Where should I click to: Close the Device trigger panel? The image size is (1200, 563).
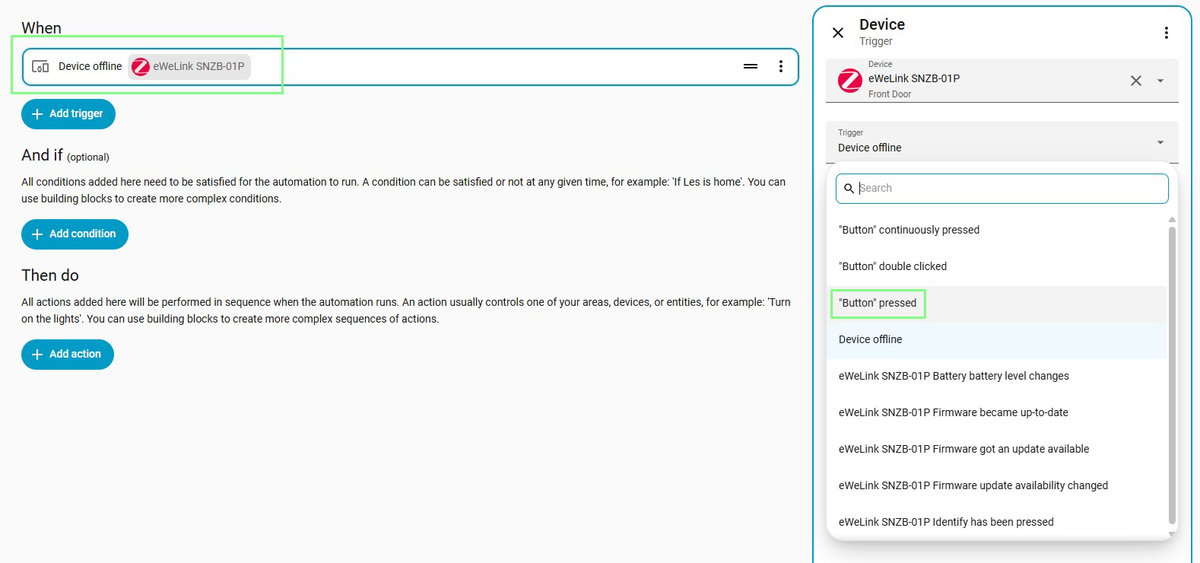[838, 33]
